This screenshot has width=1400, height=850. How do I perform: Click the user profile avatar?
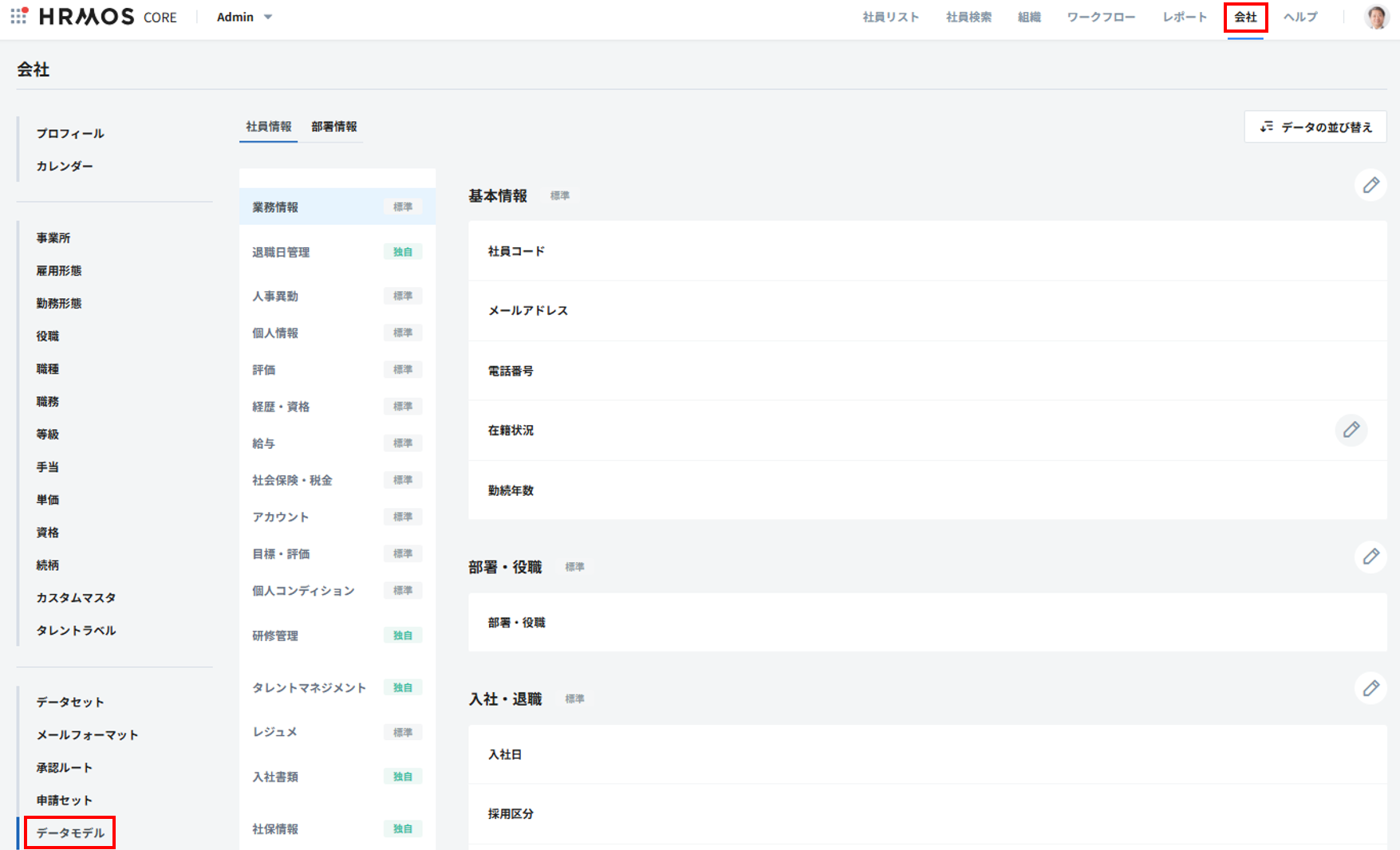[1376, 17]
